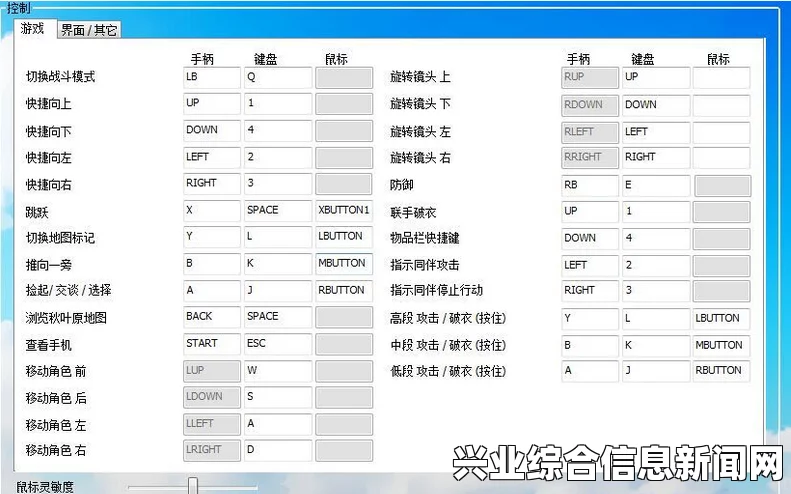This screenshot has height=494, width=791.
Task: Click gamepad field UP for 联手破衣
Action: pyautogui.click(x=590, y=212)
